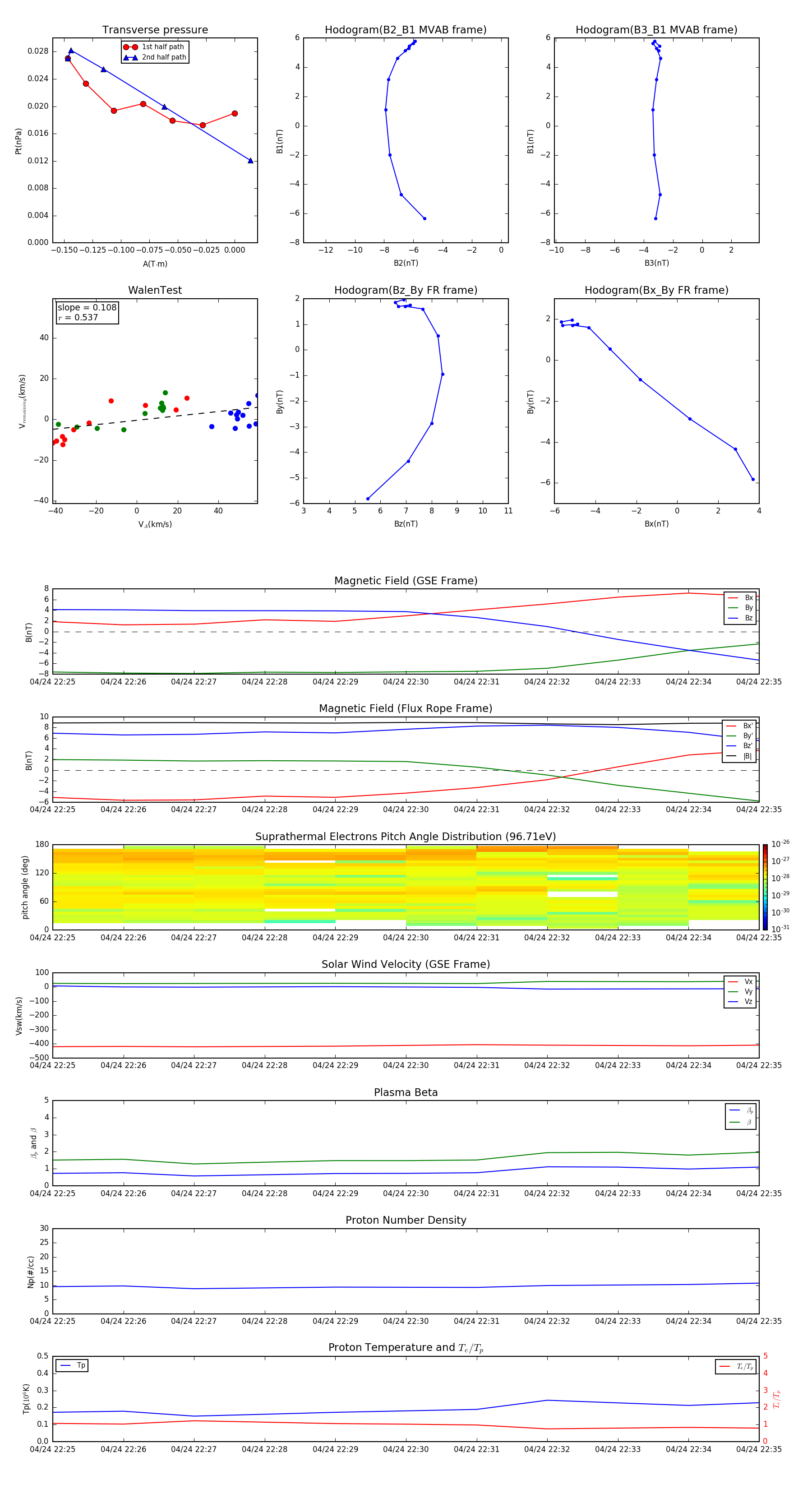The height and width of the screenshot is (1489, 812).
Task: Click the Solar Wind Velocity (GSE Frame) title
Action: tap(406, 964)
